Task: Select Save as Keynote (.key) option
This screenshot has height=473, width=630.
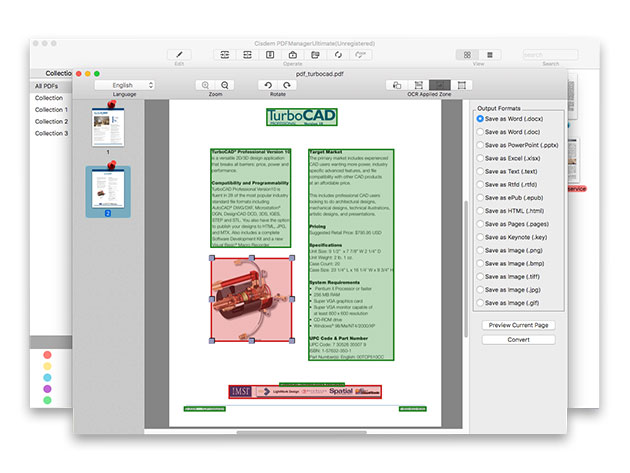Action: click(511, 237)
